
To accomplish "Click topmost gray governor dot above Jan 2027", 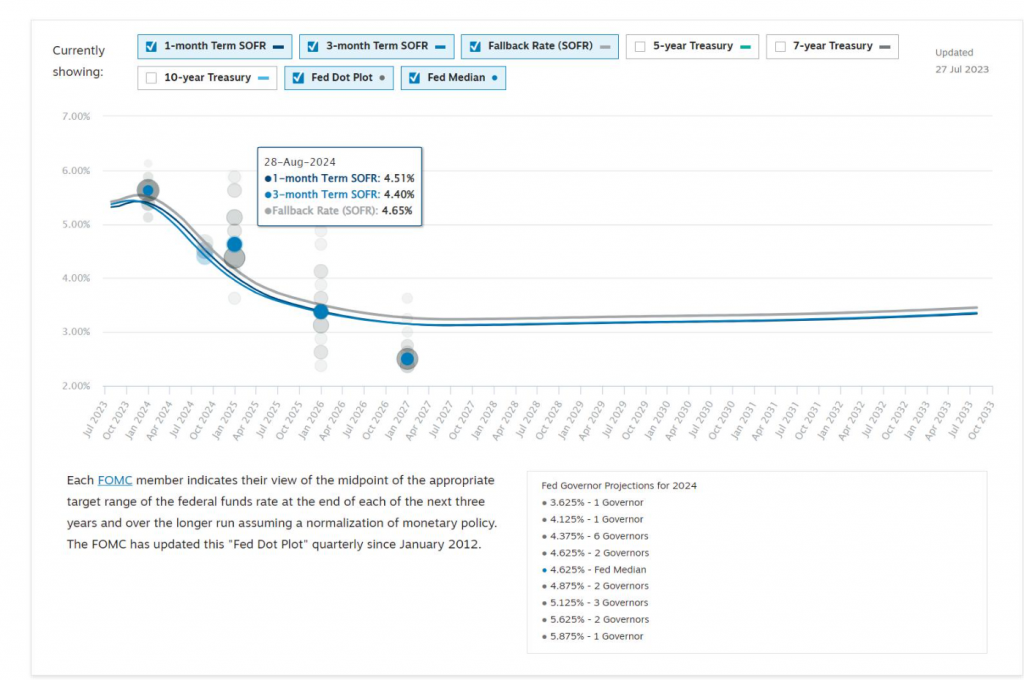I will [407, 298].
